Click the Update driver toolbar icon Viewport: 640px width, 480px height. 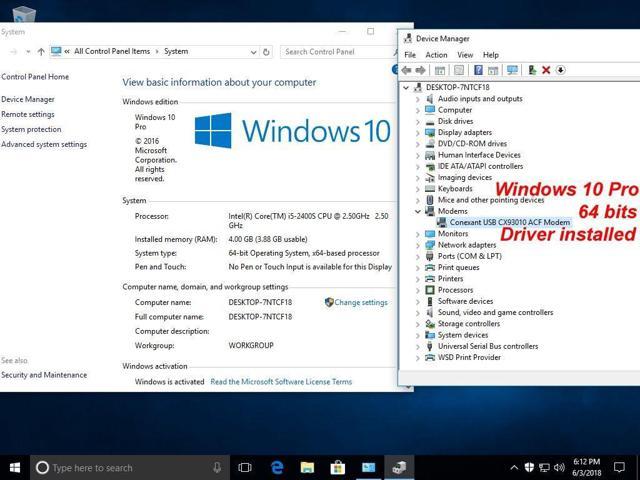click(532, 70)
